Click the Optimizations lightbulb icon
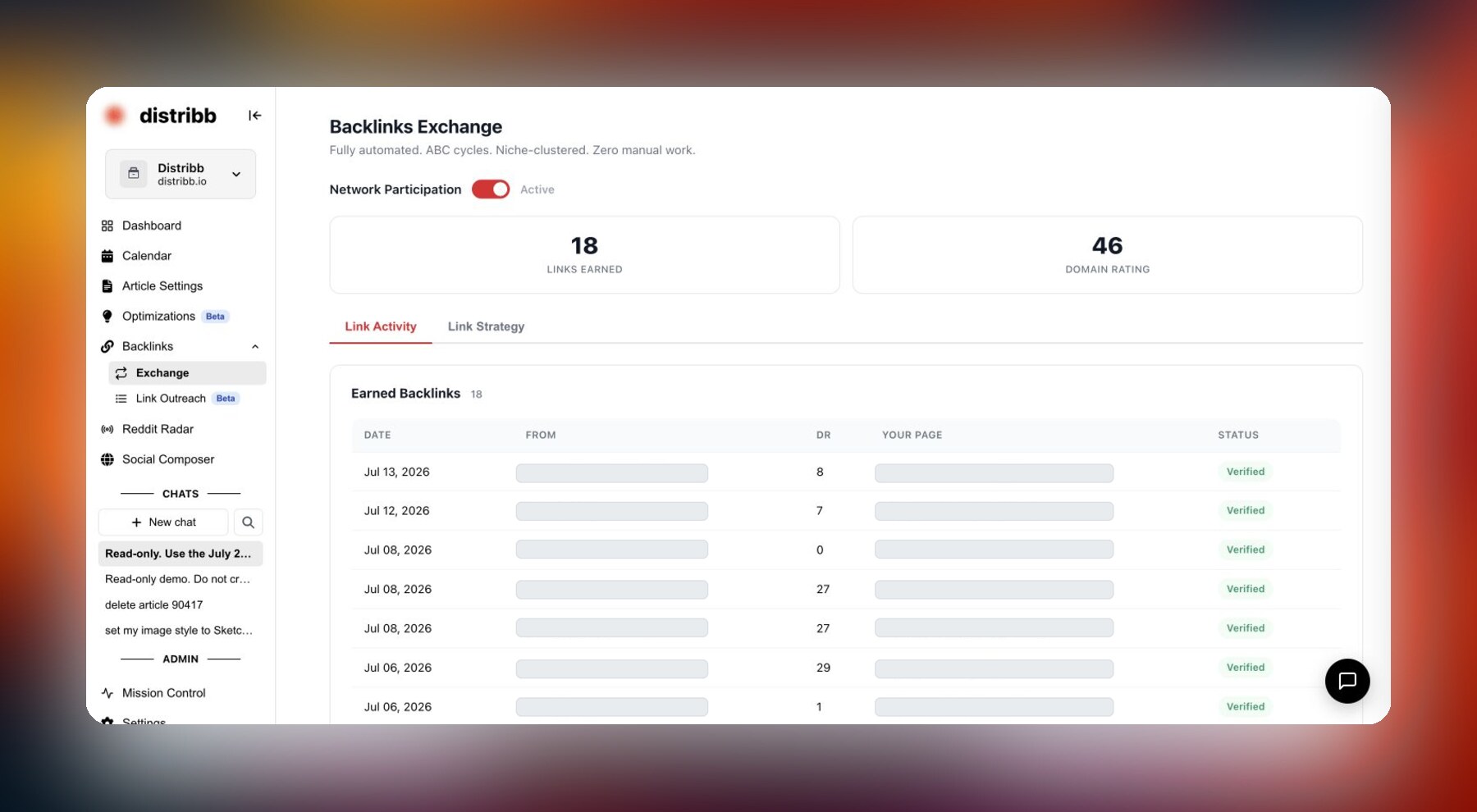This screenshot has height=812, width=1477. [x=107, y=317]
